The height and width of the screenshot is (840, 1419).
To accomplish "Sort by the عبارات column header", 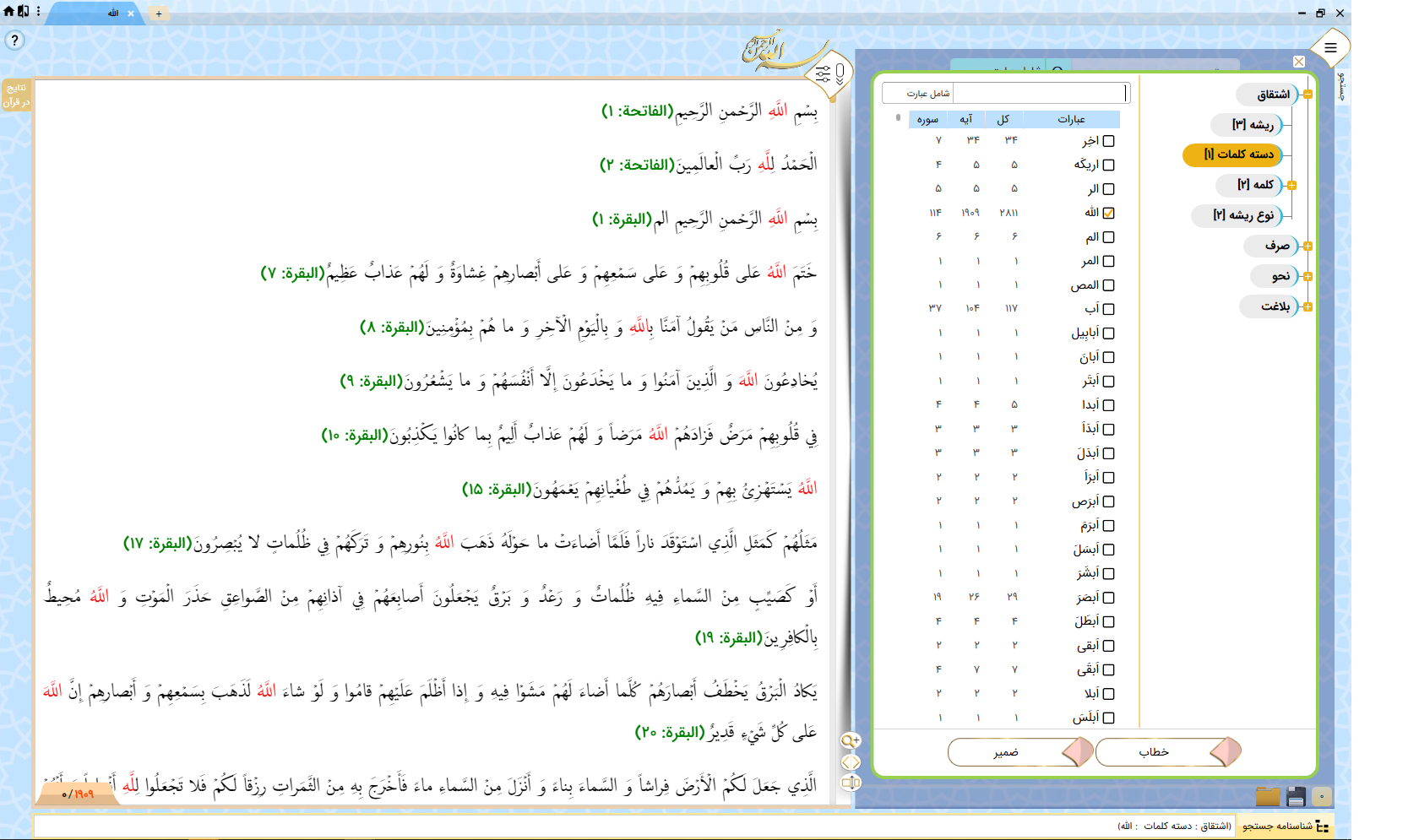I will click(1071, 120).
